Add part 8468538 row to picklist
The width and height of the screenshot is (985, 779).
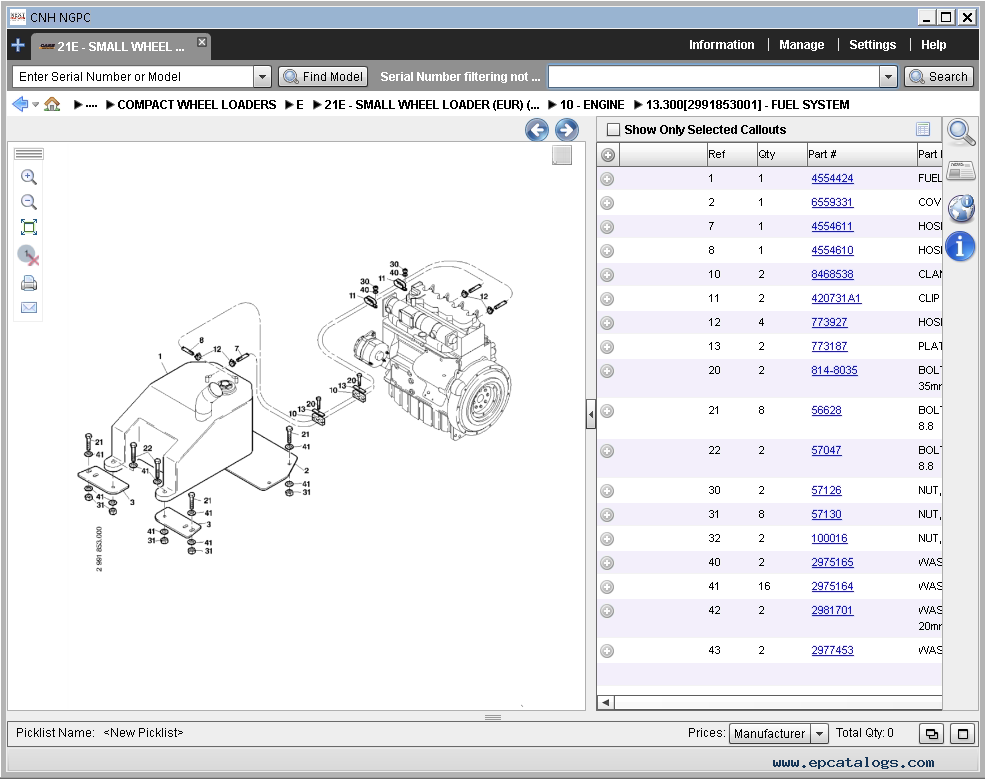(x=607, y=275)
